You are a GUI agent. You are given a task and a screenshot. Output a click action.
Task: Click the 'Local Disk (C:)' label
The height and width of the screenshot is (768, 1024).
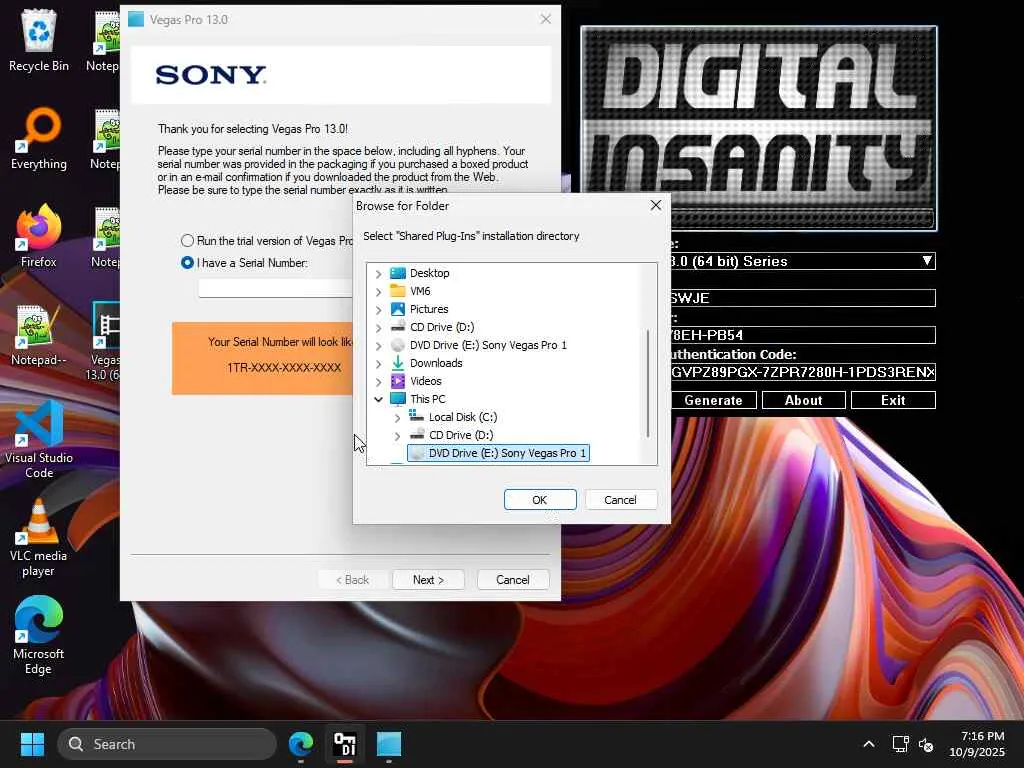point(463,417)
